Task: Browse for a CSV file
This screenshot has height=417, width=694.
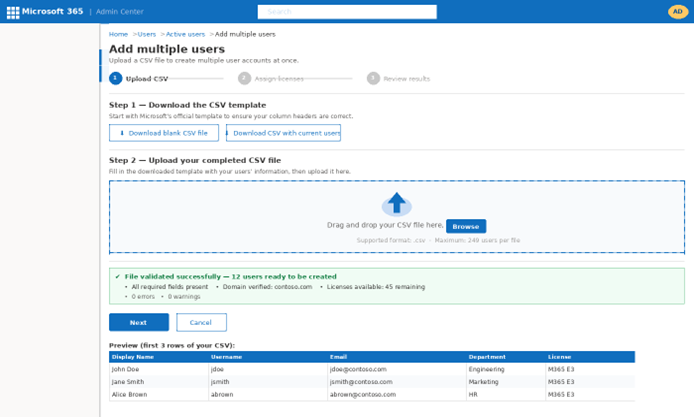Action: click(466, 226)
